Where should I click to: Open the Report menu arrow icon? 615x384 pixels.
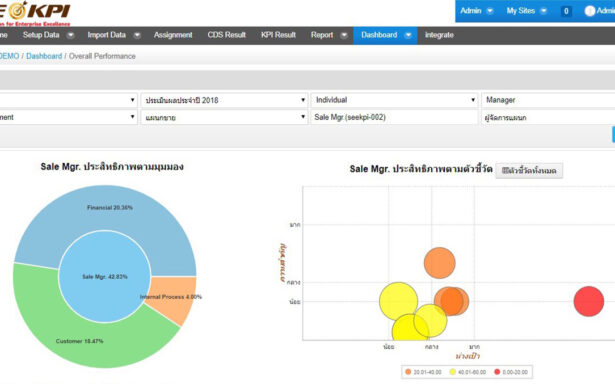pos(344,35)
